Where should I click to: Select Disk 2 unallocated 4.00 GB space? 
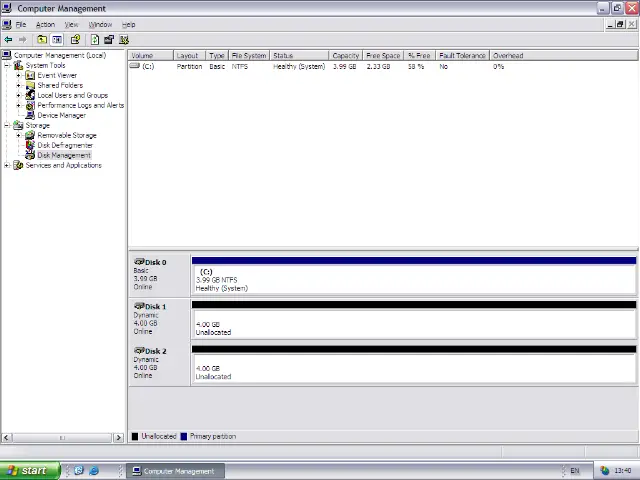(414, 364)
